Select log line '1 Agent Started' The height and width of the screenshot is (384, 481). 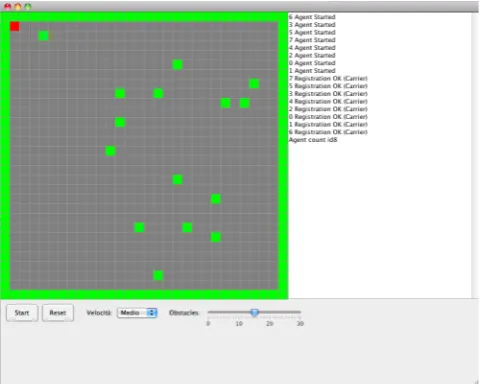pyautogui.click(x=312, y=71)
